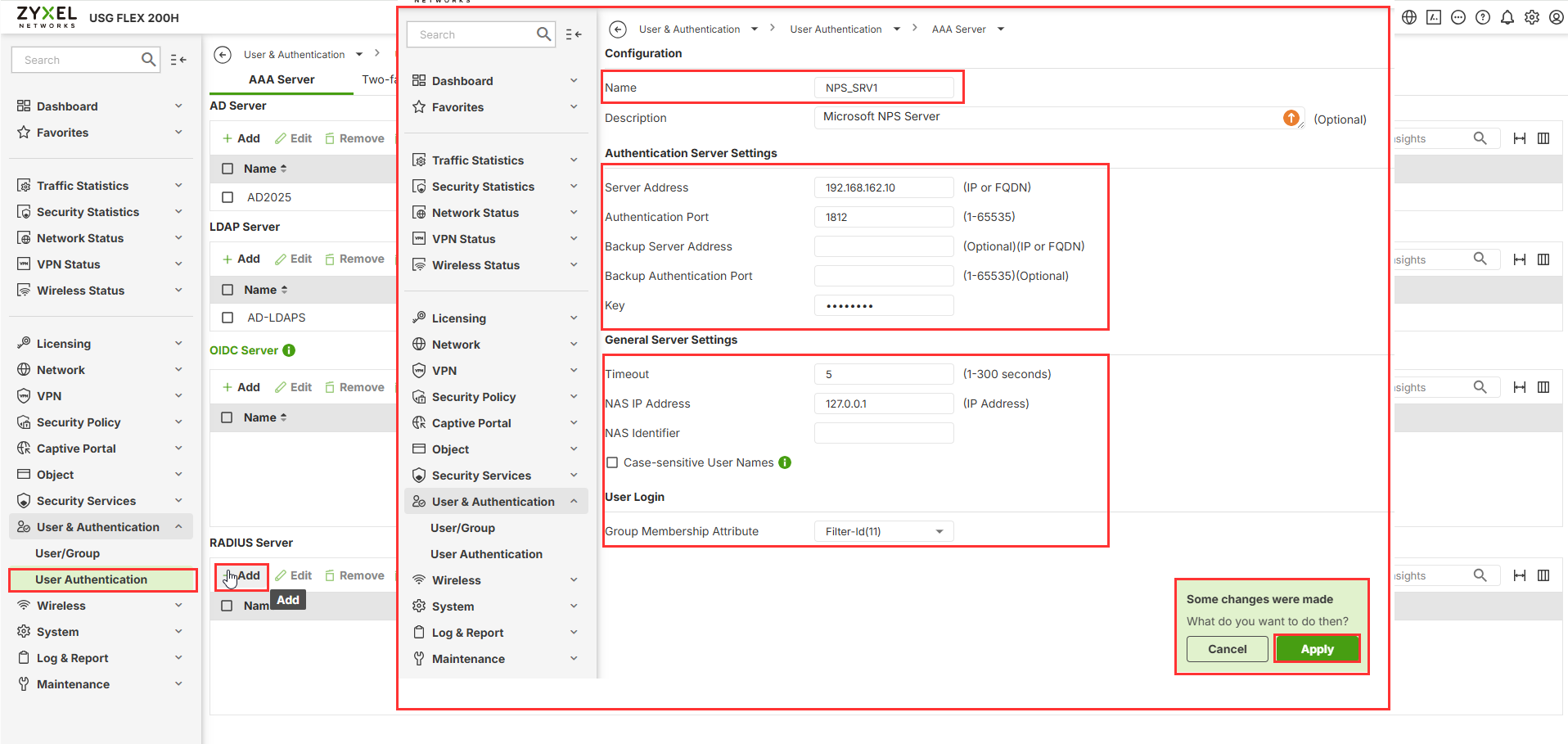Click the column-width icon in OIDC Server toolbar

(1520, 387)
